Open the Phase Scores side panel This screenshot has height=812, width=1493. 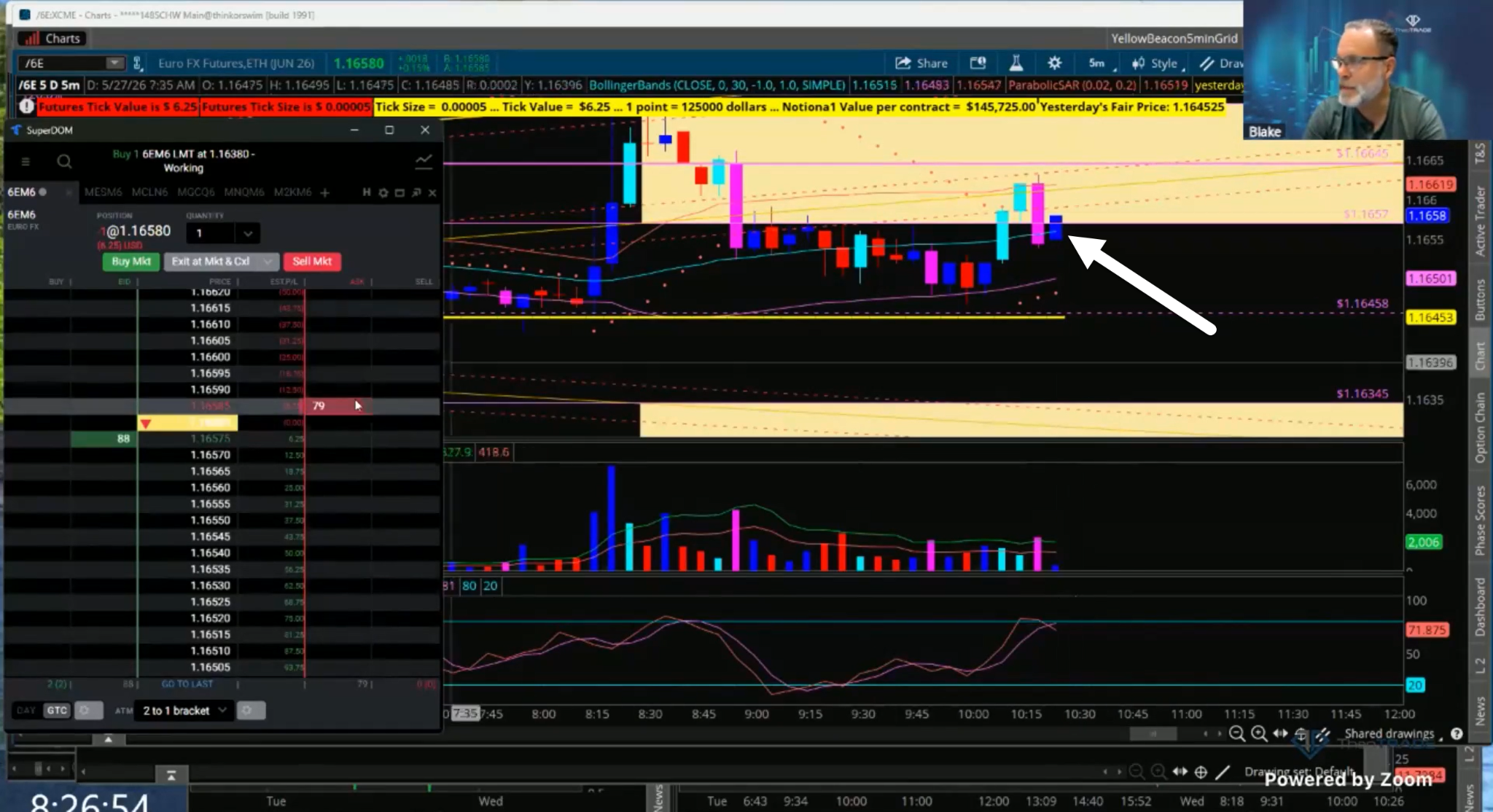(x=1480, y=520)
